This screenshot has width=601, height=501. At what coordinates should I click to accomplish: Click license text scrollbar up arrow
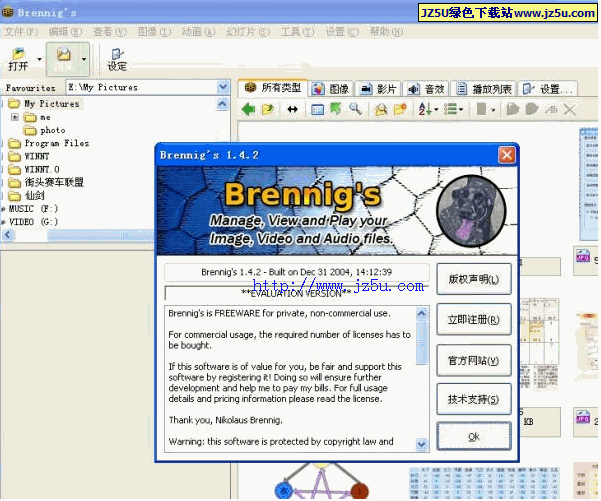point(421,314)
